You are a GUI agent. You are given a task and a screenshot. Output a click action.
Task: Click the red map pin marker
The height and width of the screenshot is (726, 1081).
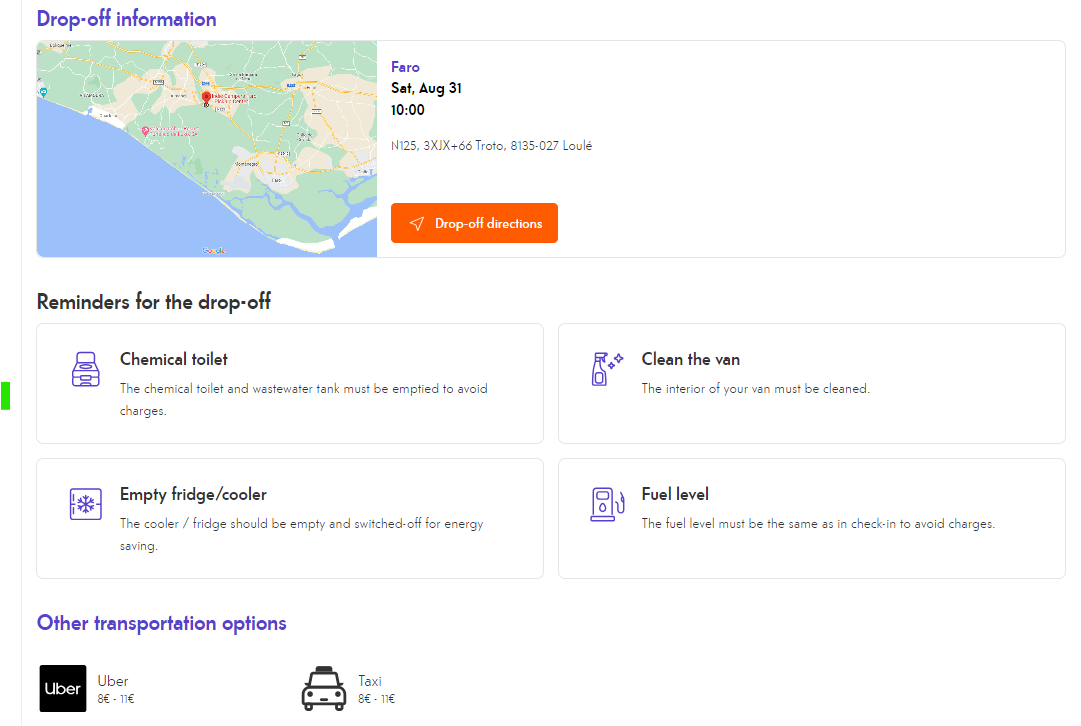pos(206,98)
